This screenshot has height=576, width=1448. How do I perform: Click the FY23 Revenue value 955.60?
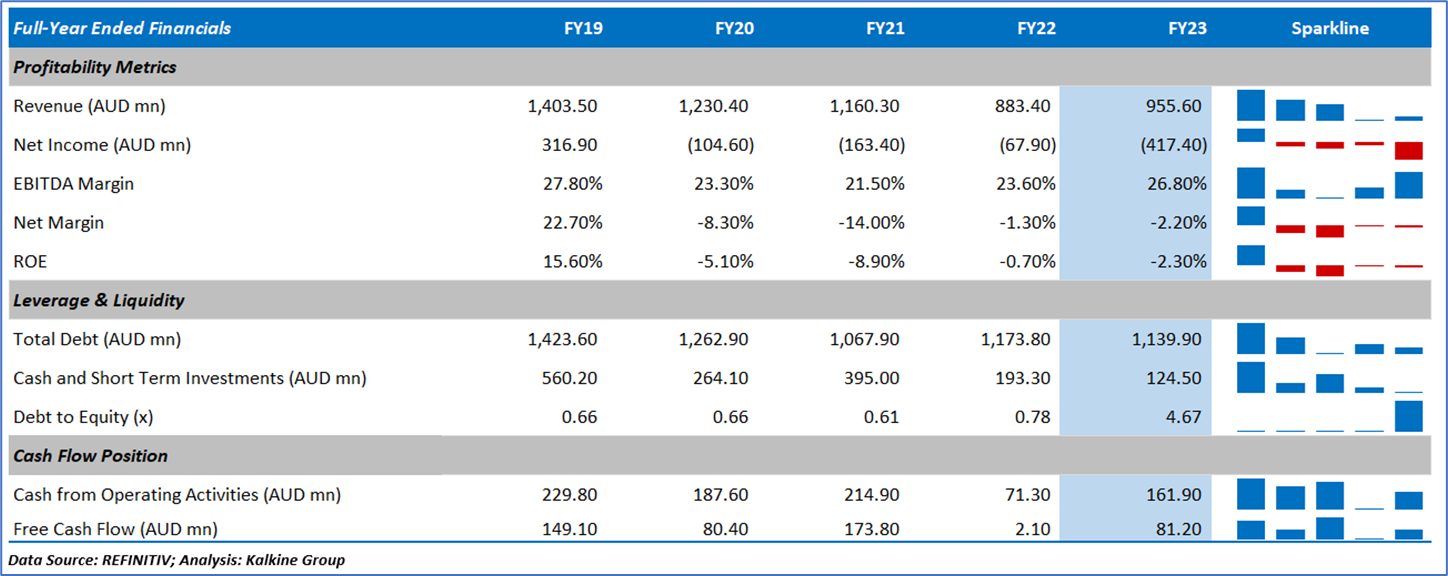point(1174,106)
